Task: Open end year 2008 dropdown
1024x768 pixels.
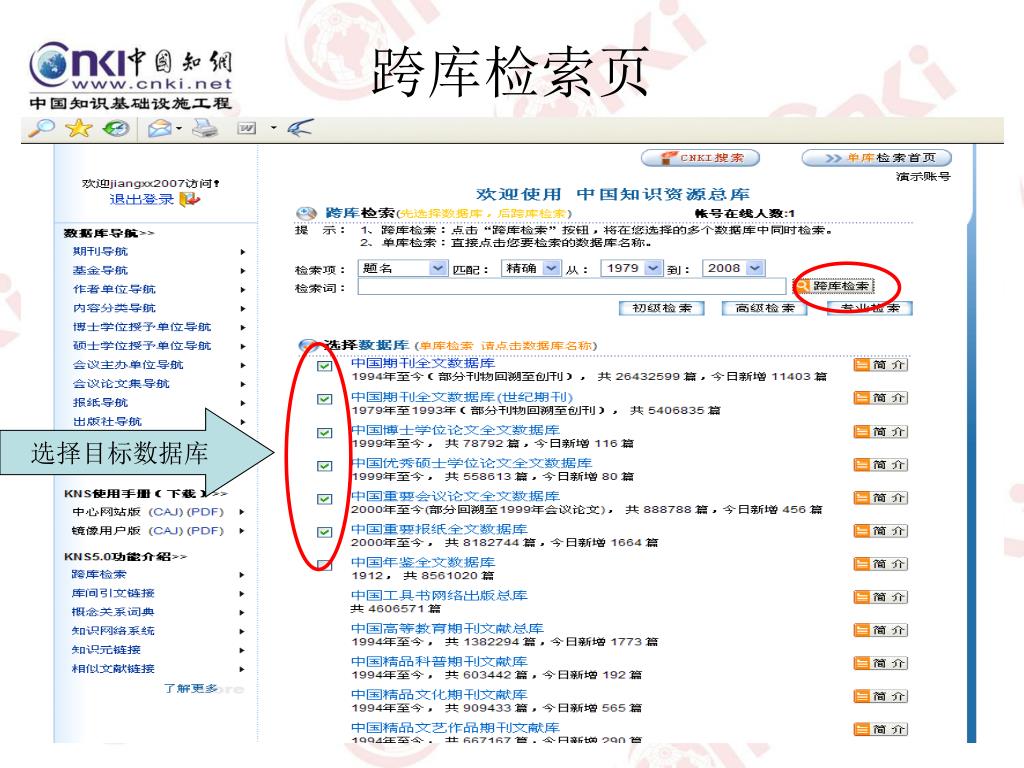Action: pos(733,268)
